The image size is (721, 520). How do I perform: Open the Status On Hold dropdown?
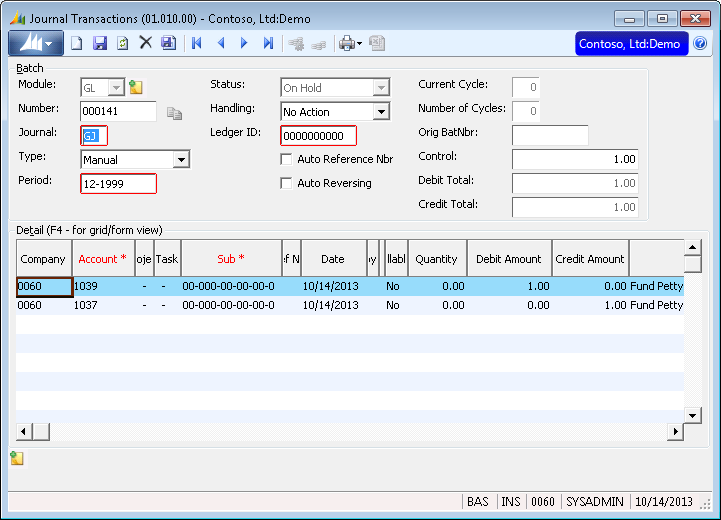coord(381,87)
